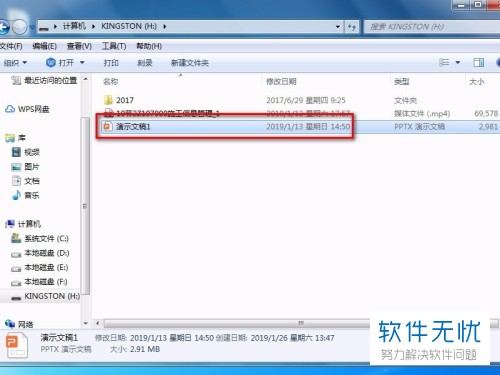The image size is (500, 375).
Task: Click the 媒体文件 (.mp4) type cell
Action: click(x=422, y=114)
